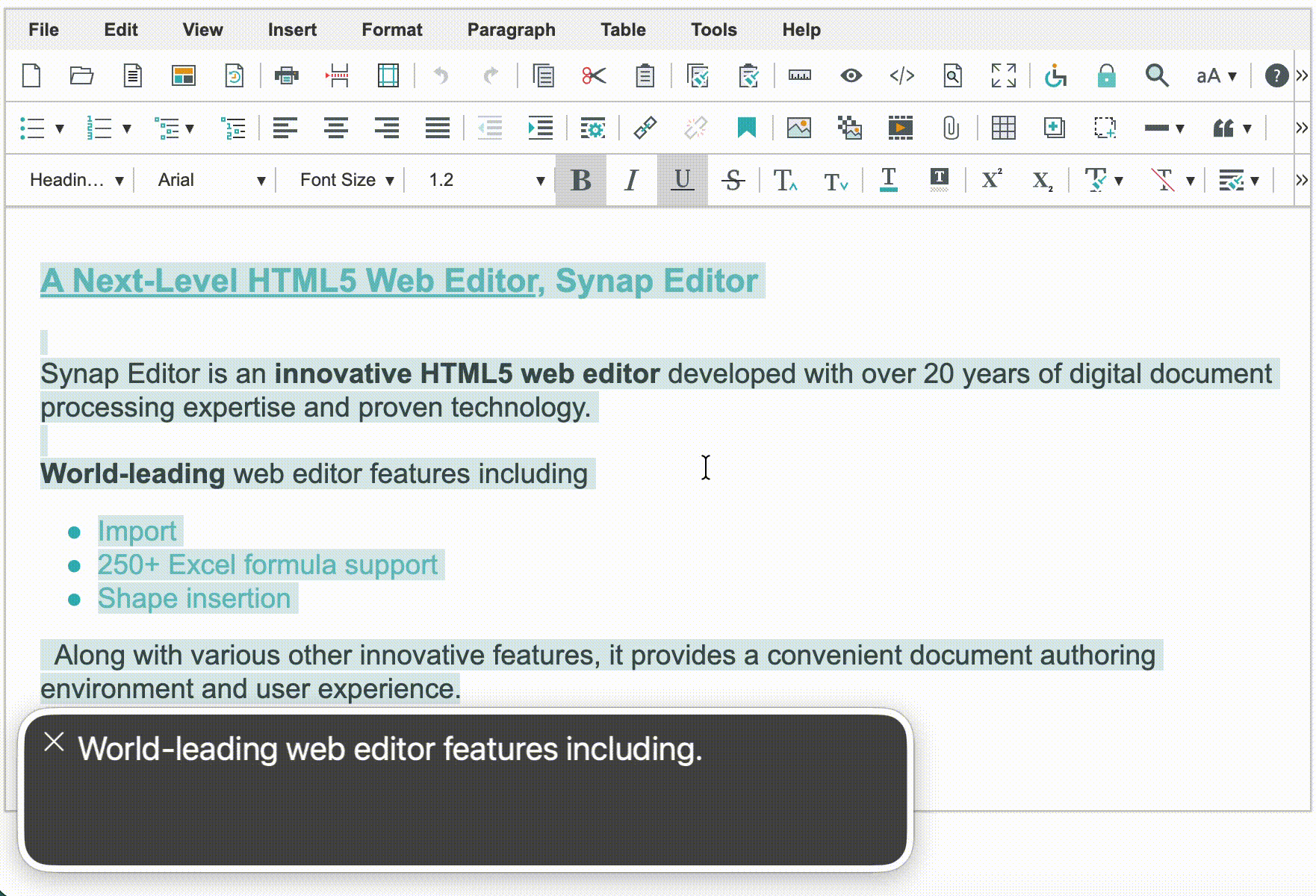Click the Shape insertion list item
The width and height of the screenshot is (1316, 896).
tap(194, 598)
